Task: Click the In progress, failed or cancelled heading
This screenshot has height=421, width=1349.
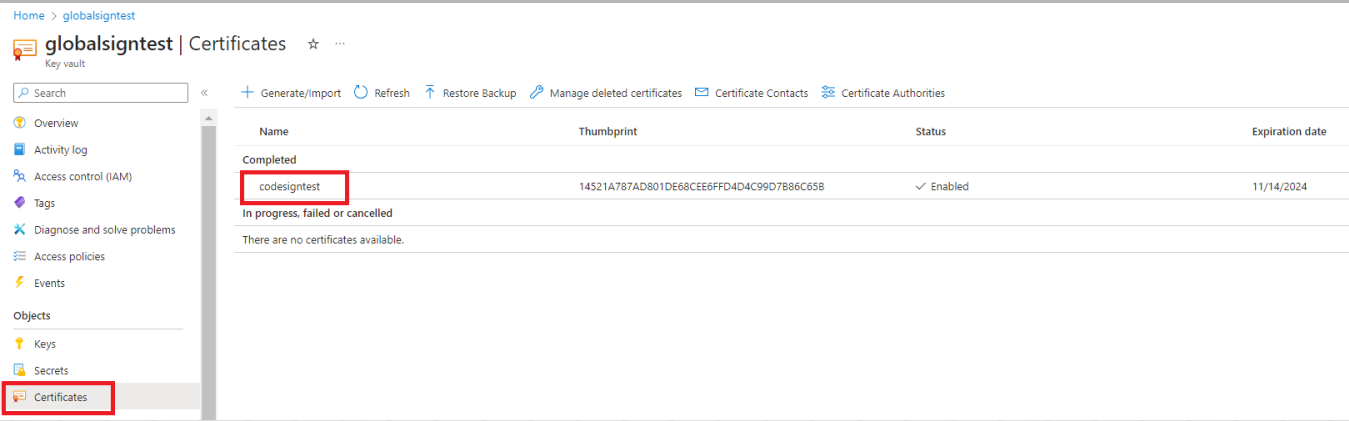Action: click(x=317, y=213)
